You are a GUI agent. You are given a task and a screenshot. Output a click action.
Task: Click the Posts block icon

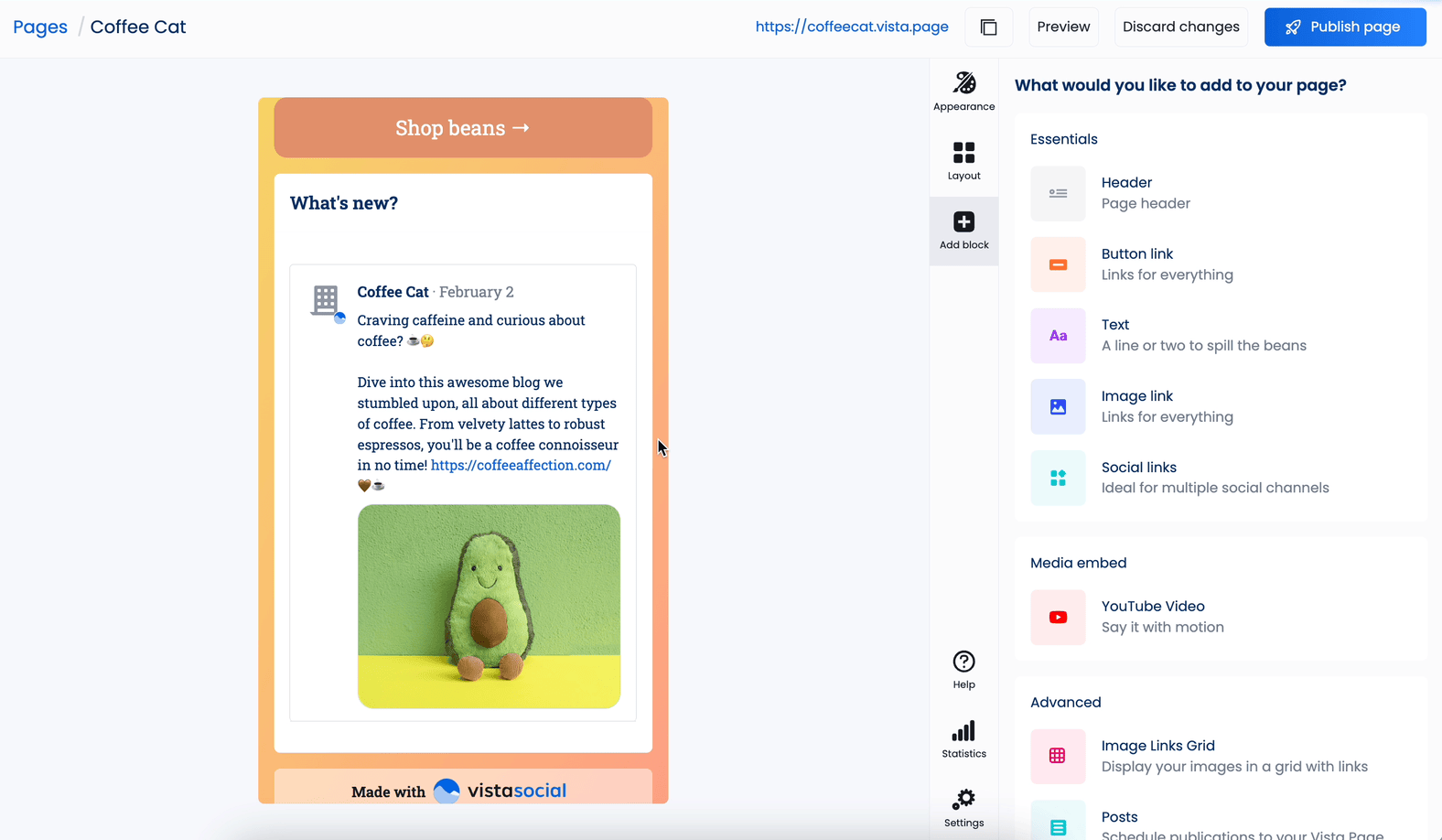[x=1058, y=821]
